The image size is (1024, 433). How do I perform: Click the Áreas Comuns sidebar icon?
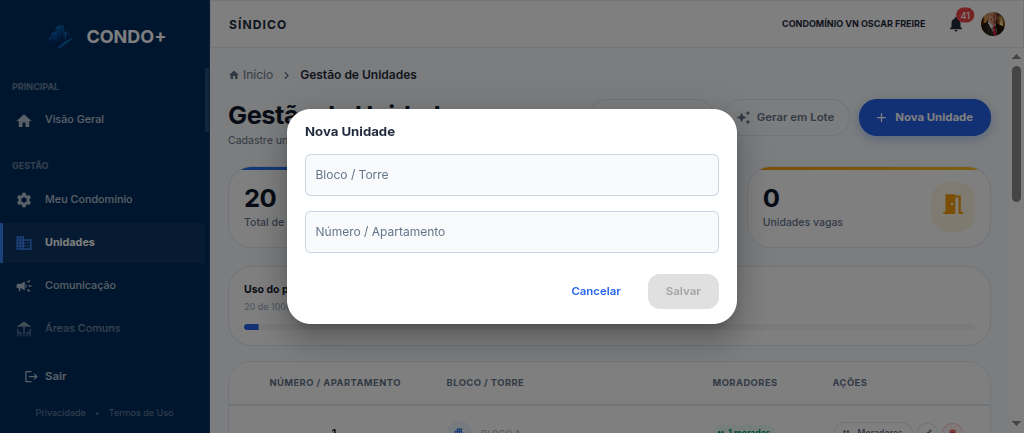point(24,329)
